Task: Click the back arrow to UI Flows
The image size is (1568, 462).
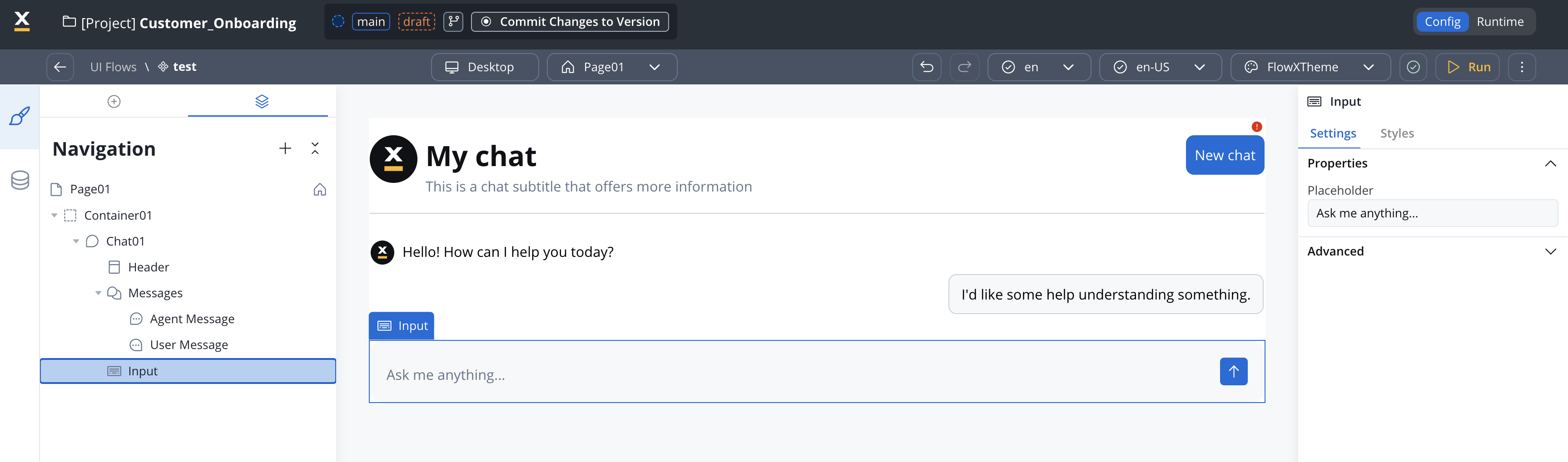Action: [x=60, y=67]
